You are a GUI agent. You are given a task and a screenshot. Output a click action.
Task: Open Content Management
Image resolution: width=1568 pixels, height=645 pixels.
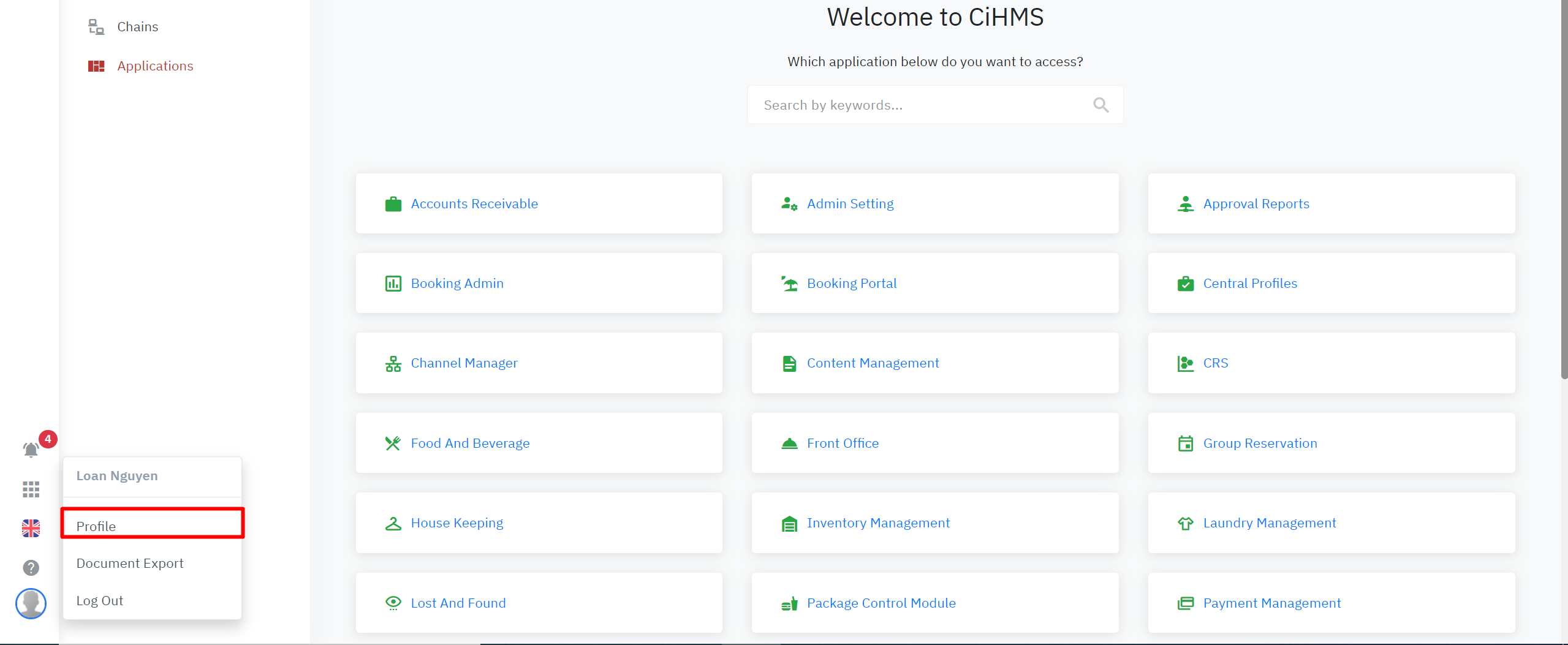935,363
